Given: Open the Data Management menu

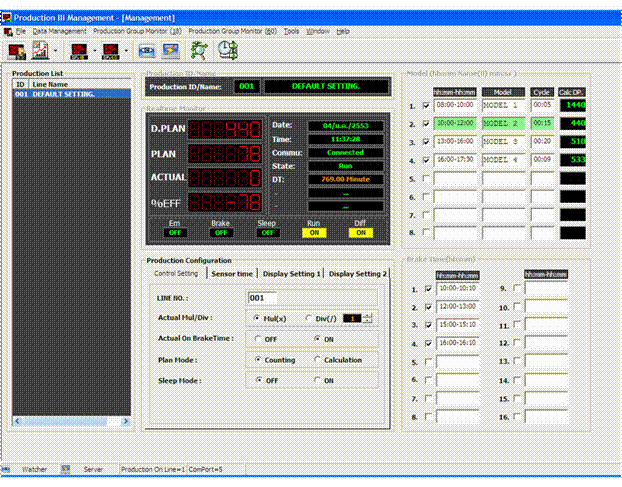Looking at the screenshot, I should pos(59,31).
